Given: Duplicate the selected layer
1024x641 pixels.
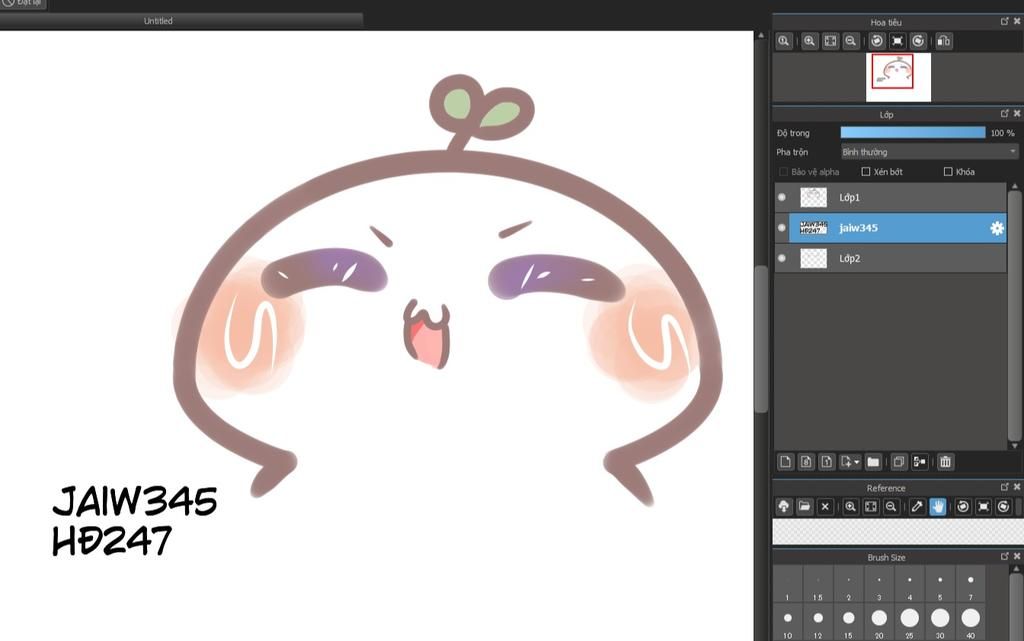Looking at the screenshot, I should pyautogui.click(x=899, y=462).
